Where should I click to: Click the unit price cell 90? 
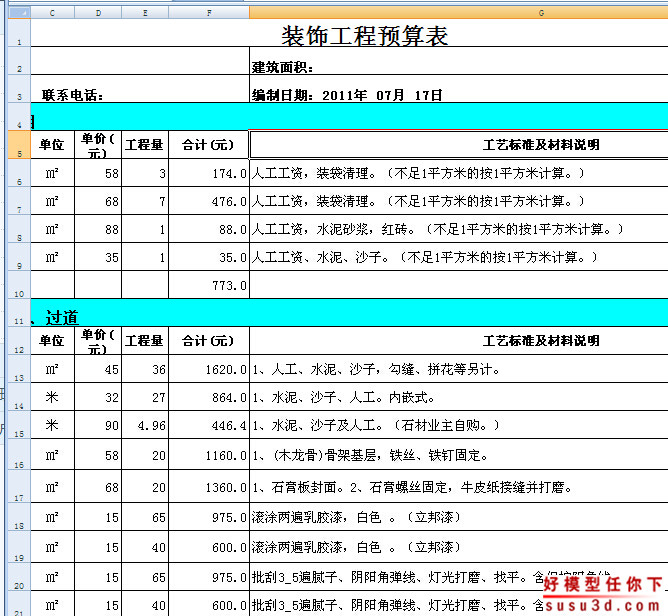point(98,425)
